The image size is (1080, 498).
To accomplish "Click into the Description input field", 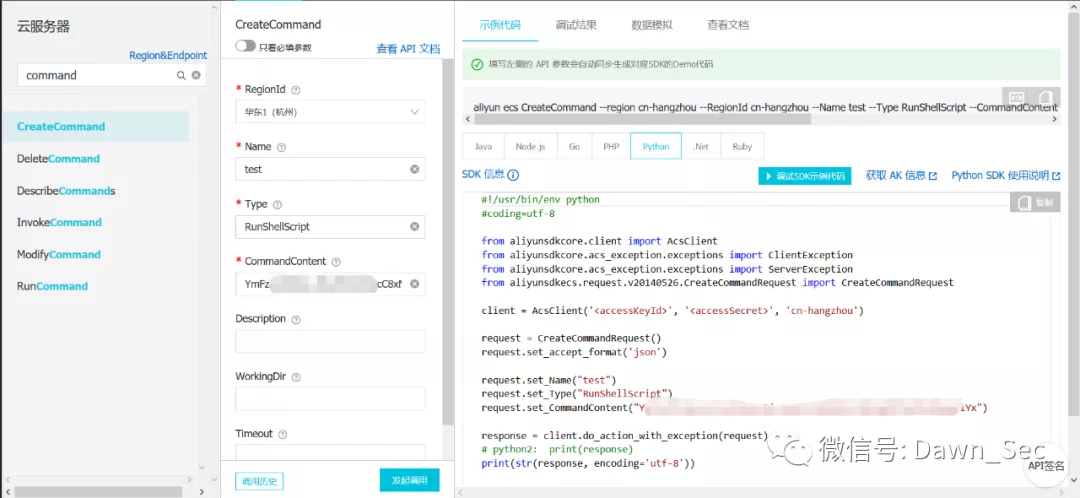I will tap(330, 341).
